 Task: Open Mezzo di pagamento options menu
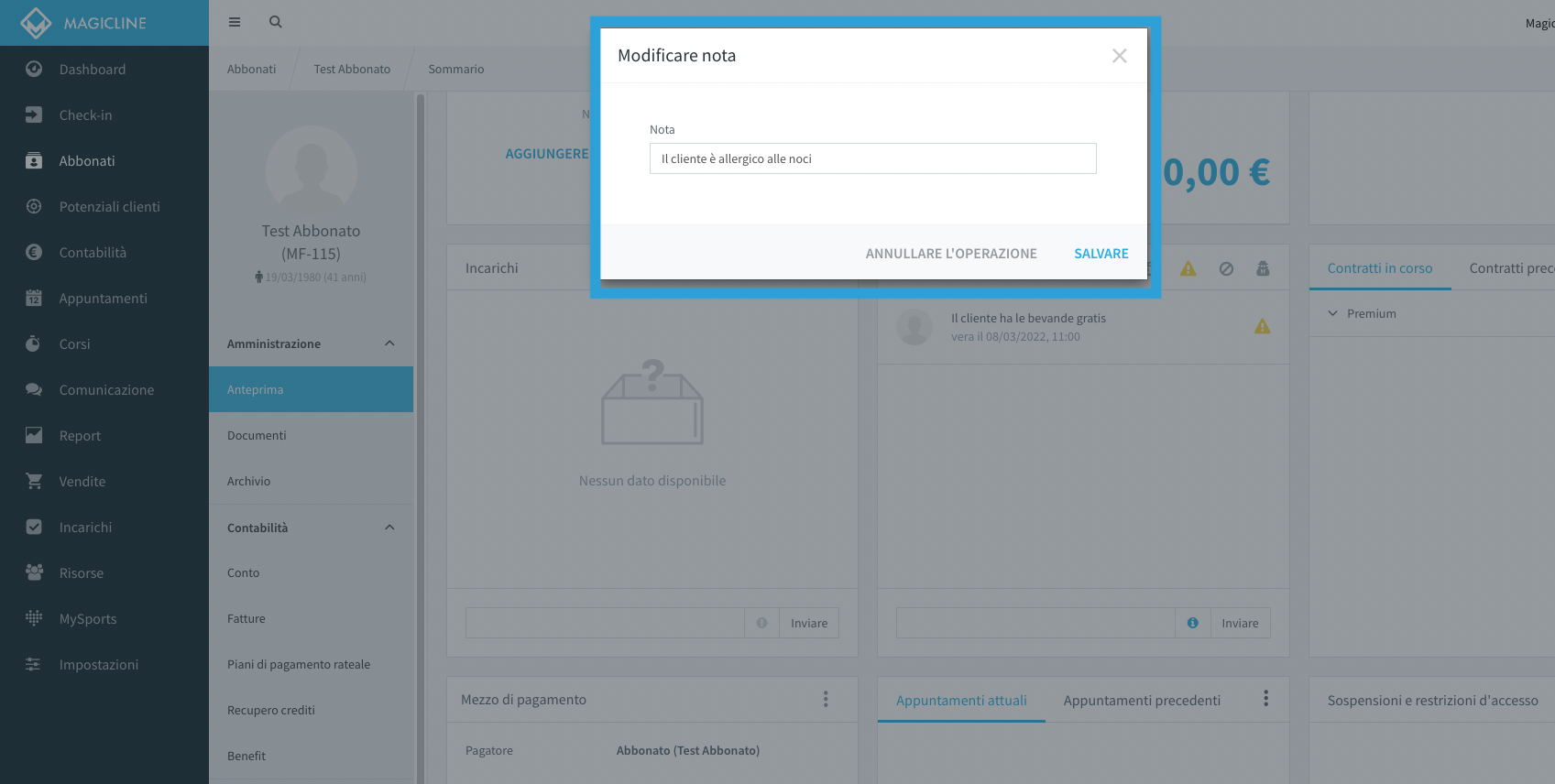pyautogui.click(x=826, y=699)
